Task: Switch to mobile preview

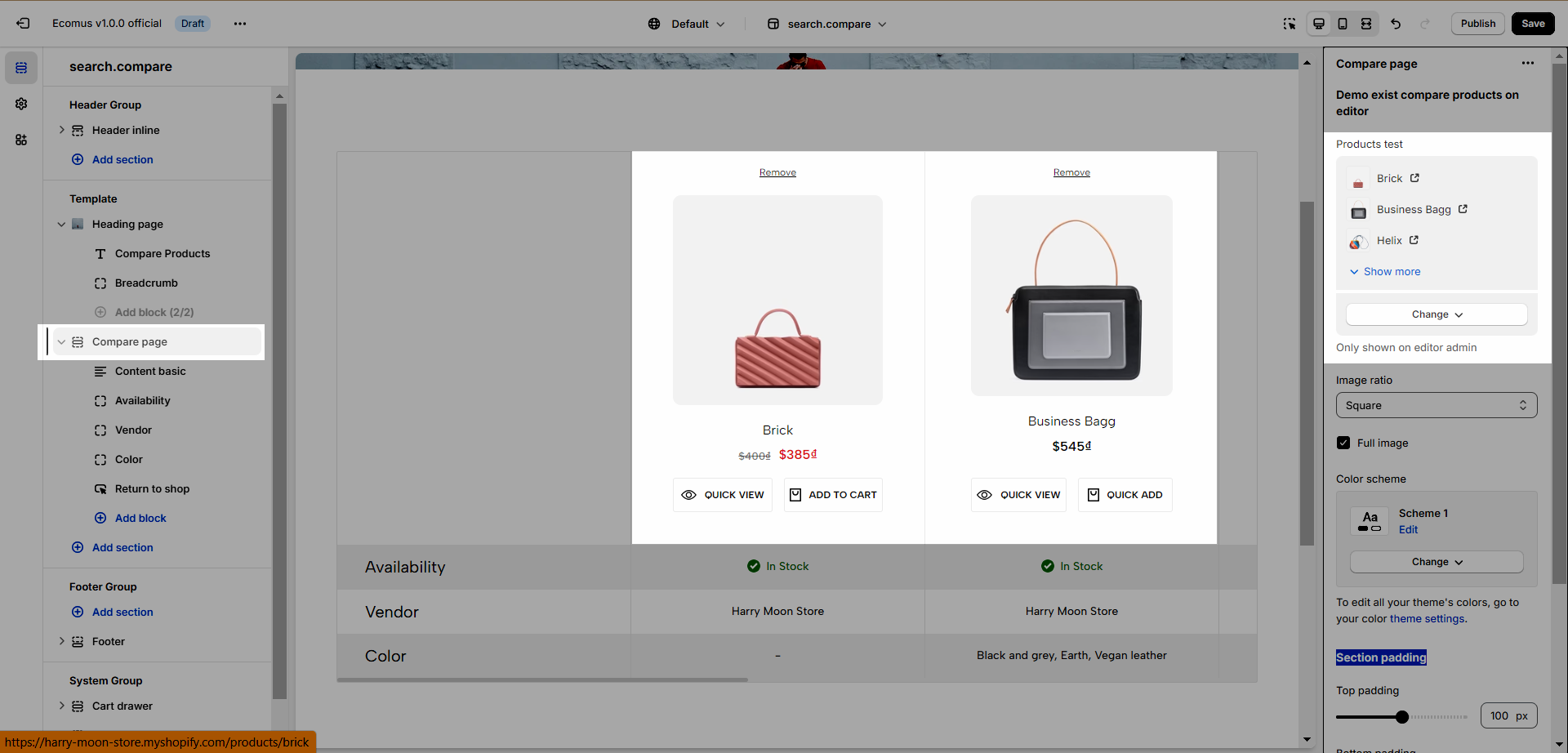Action: tap(1343, 24)
